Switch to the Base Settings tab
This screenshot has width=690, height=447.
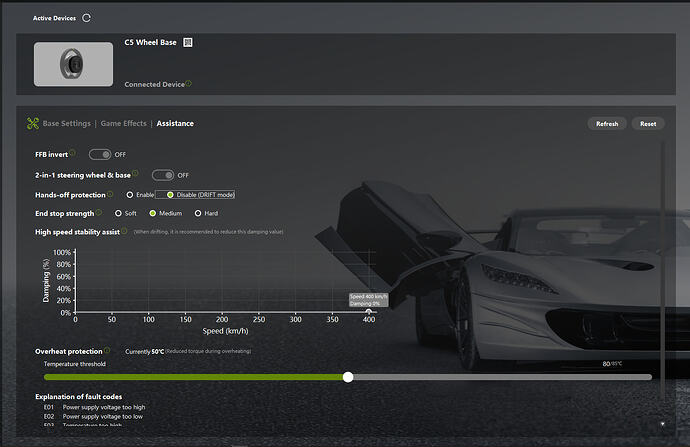(66, 124)
